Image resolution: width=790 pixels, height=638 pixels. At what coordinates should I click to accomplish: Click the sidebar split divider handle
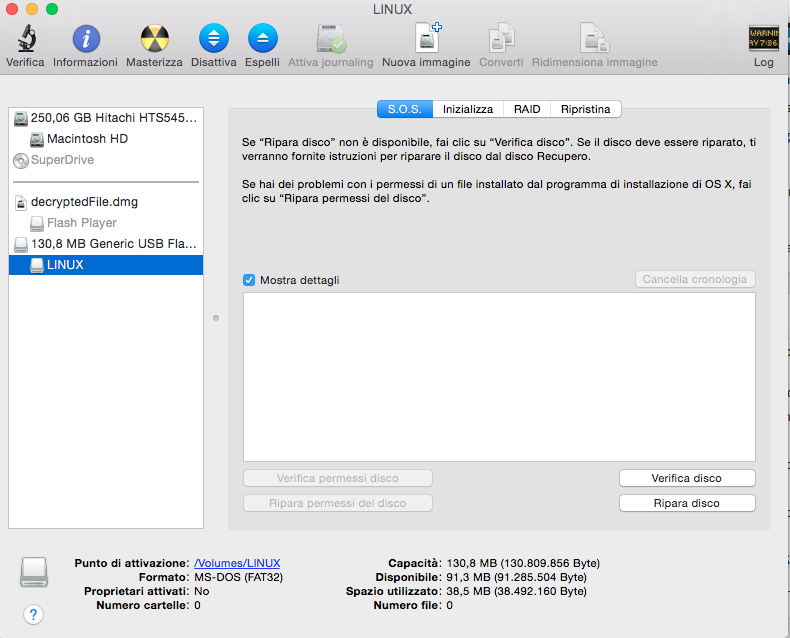point(216,319)
